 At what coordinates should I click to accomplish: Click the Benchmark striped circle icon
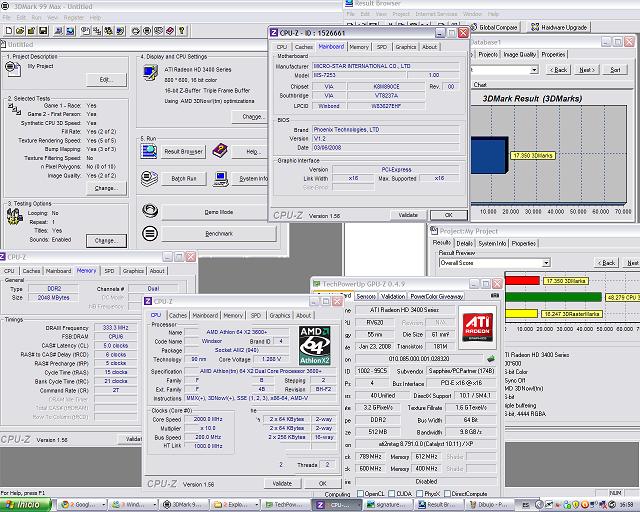[x=150, y=233]
